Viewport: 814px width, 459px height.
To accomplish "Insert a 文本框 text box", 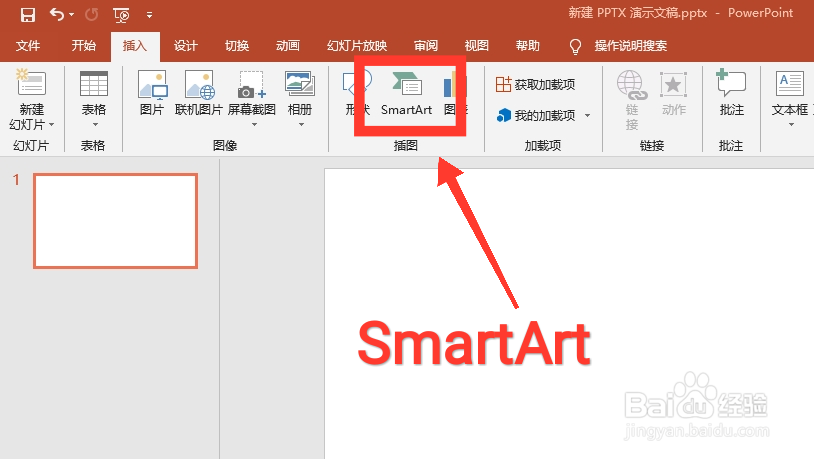I will click(x=790, y=93).
